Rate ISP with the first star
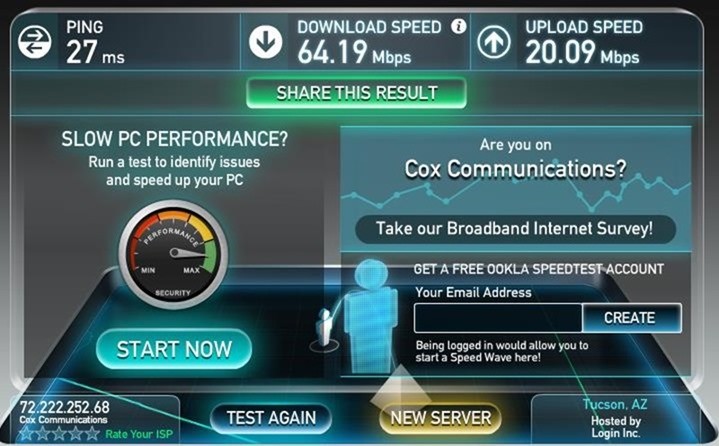Viewport: 719px width, 446px height. click(x=26, y=433)
